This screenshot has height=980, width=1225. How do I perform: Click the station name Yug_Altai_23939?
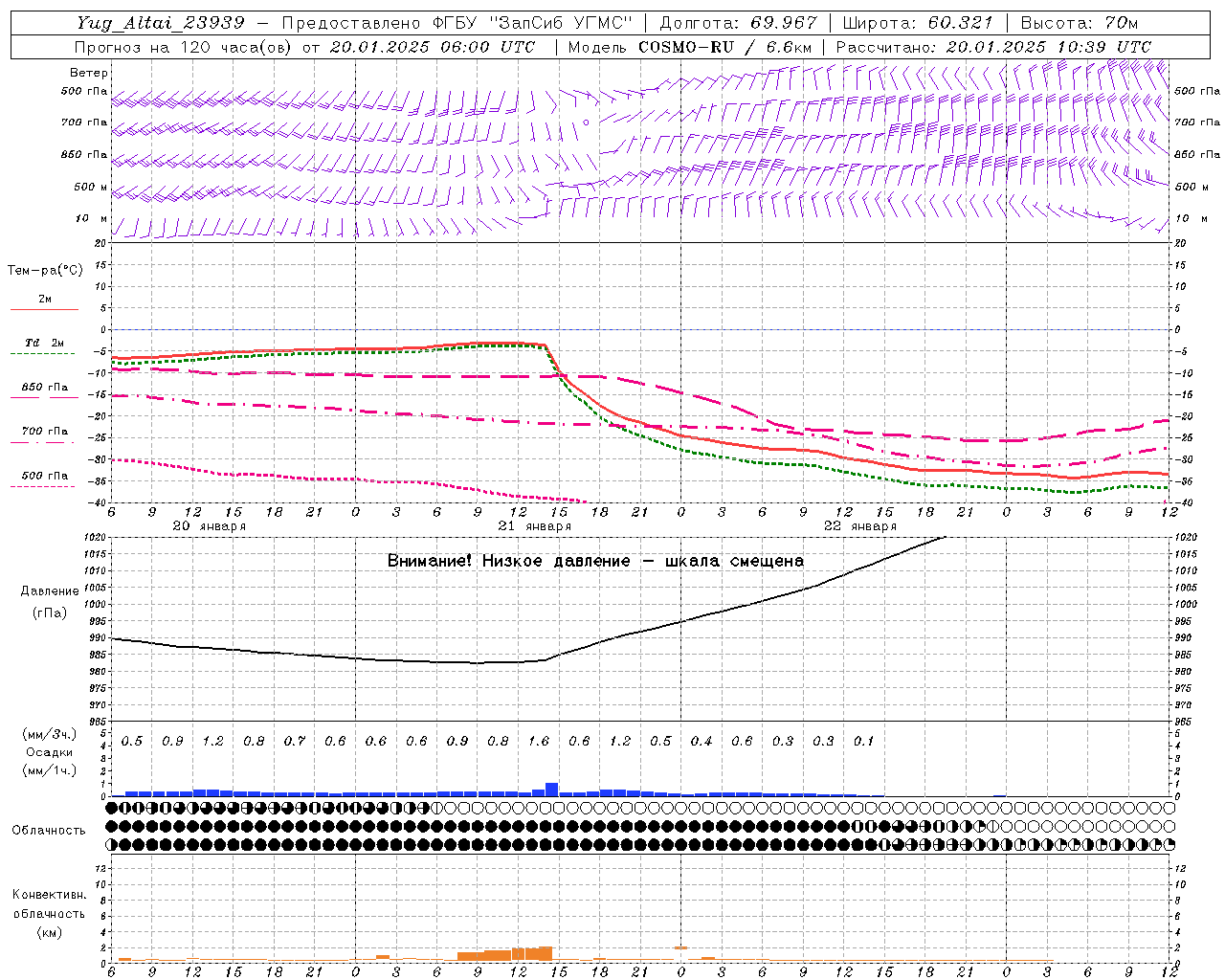point(161,23)
